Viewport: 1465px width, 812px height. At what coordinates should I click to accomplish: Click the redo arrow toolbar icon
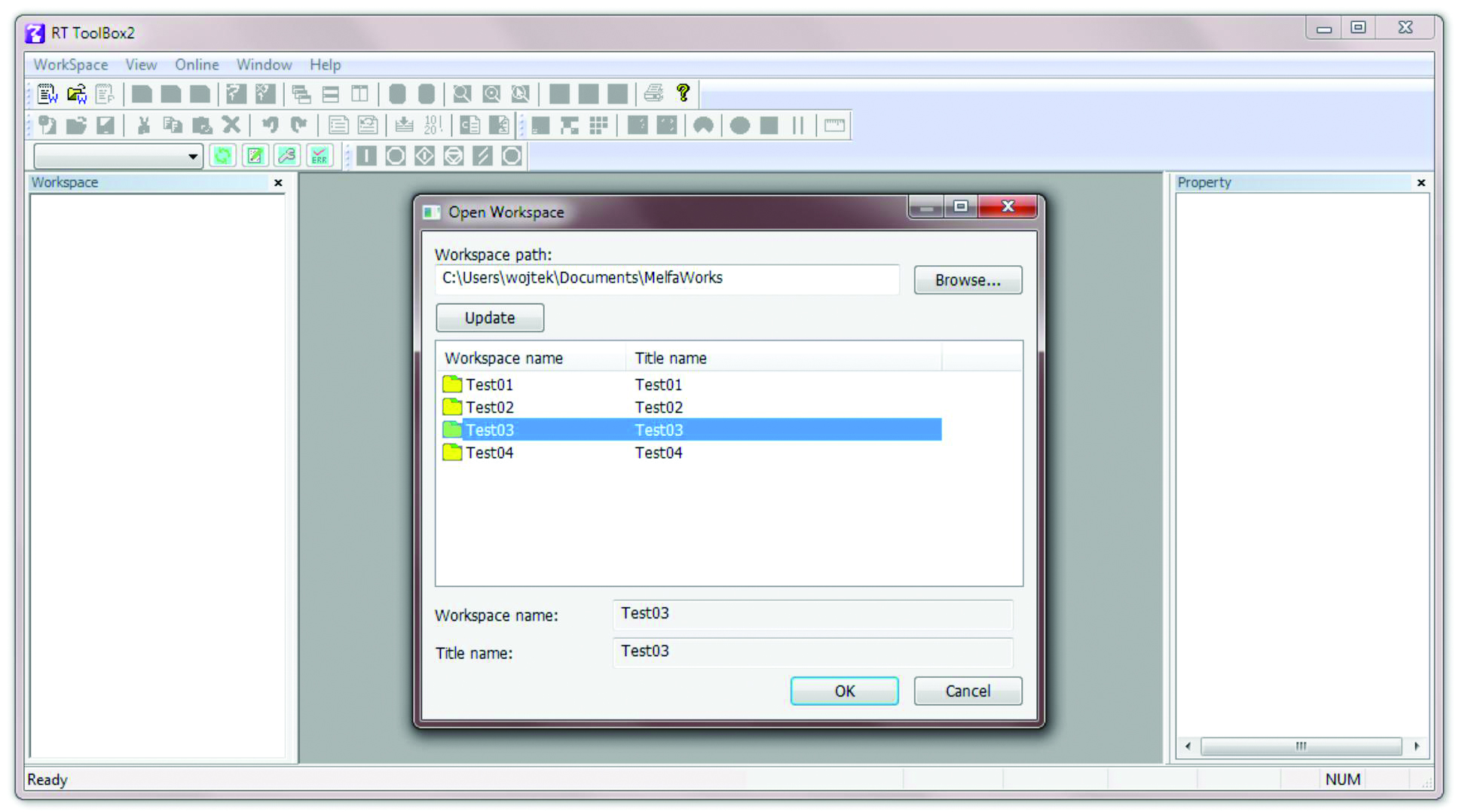(x=299, y=125)
